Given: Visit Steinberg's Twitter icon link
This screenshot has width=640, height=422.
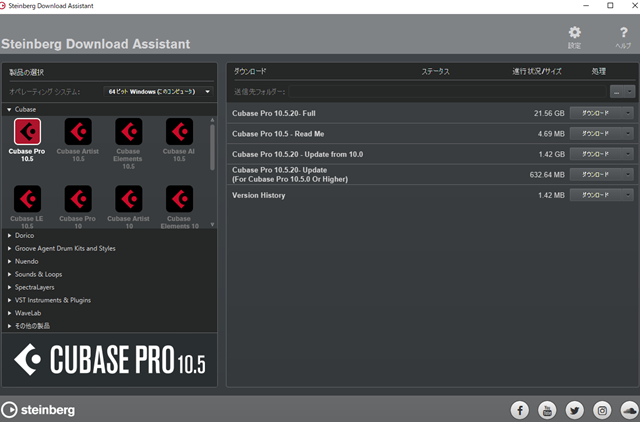Looking at the screenshot, I should pyautogui.click(x=574, y=409).
